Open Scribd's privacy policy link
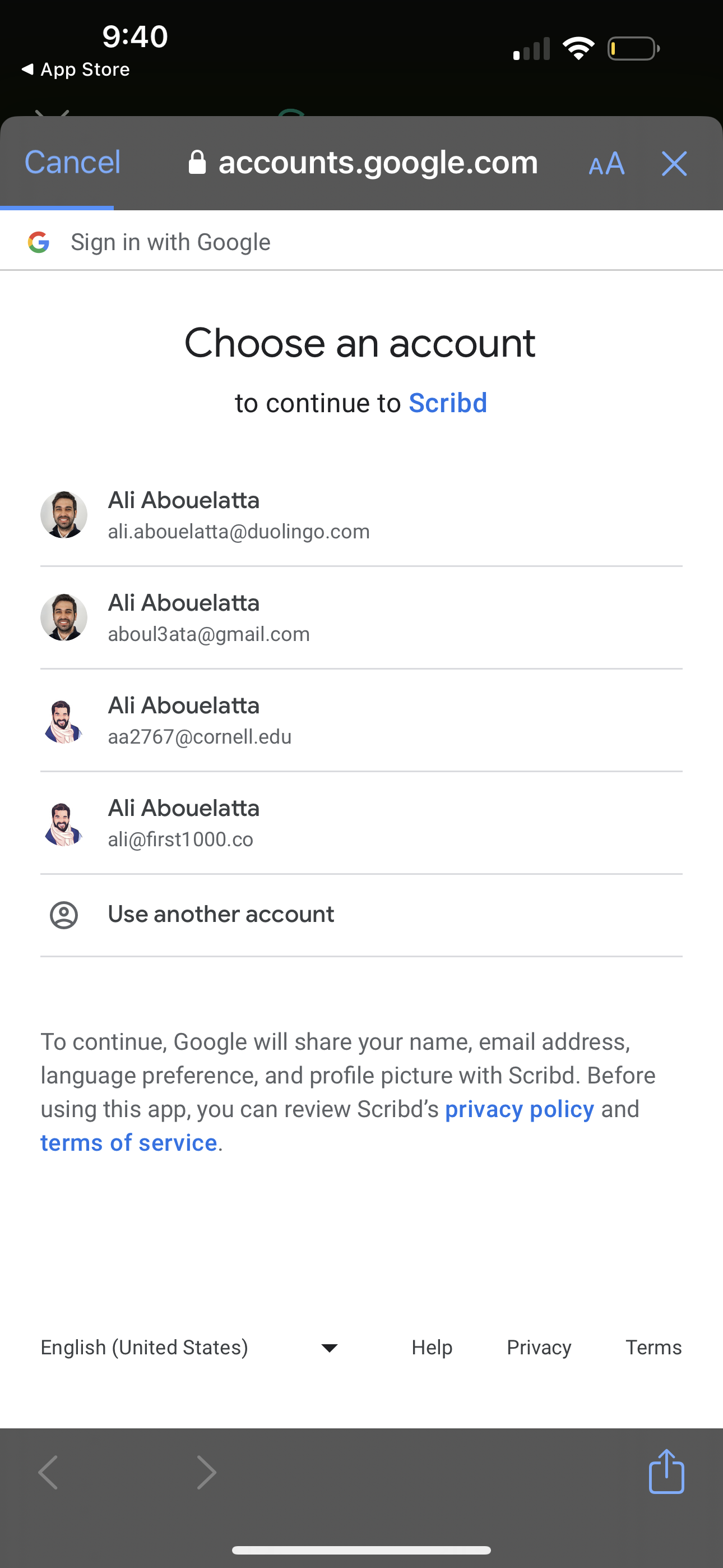Viewport: 723px width, 1568px height. [x=519, y=1109]
